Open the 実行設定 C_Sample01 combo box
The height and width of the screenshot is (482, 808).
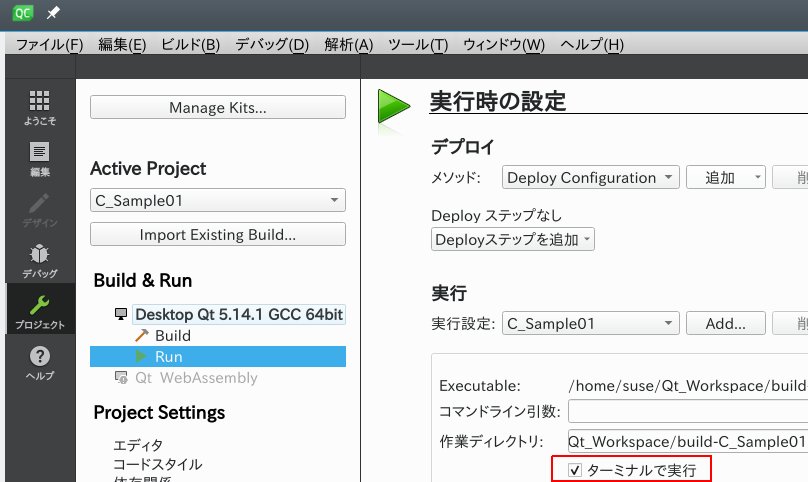tap(591, 323)
